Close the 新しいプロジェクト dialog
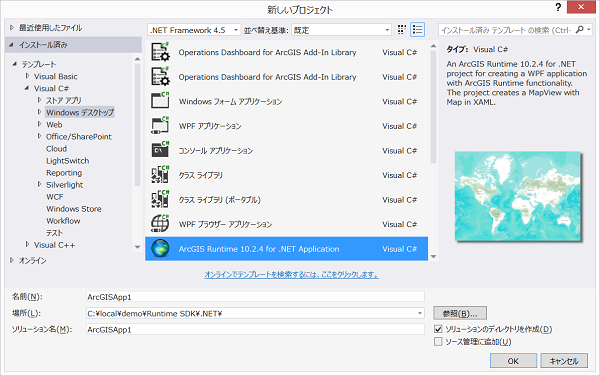This screenshot has width=600, height=376. (581, 7)
